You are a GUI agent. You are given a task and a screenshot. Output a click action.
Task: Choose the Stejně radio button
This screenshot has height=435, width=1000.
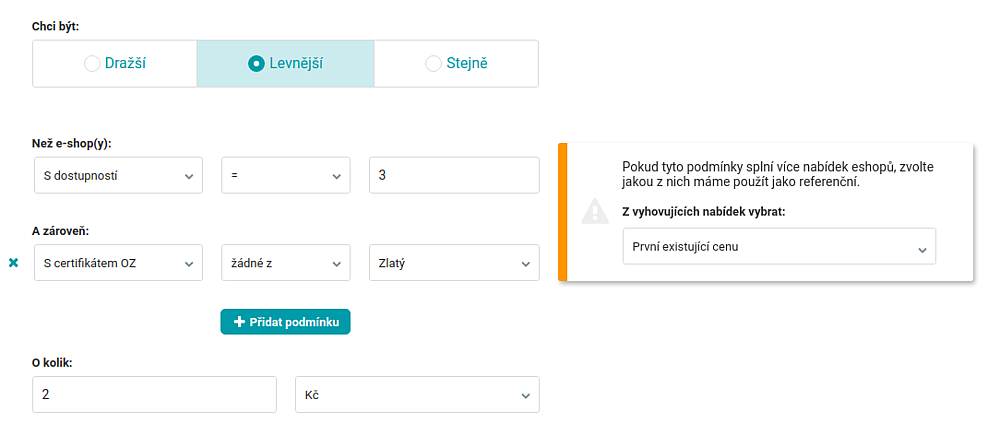click(x=434, y=64)
